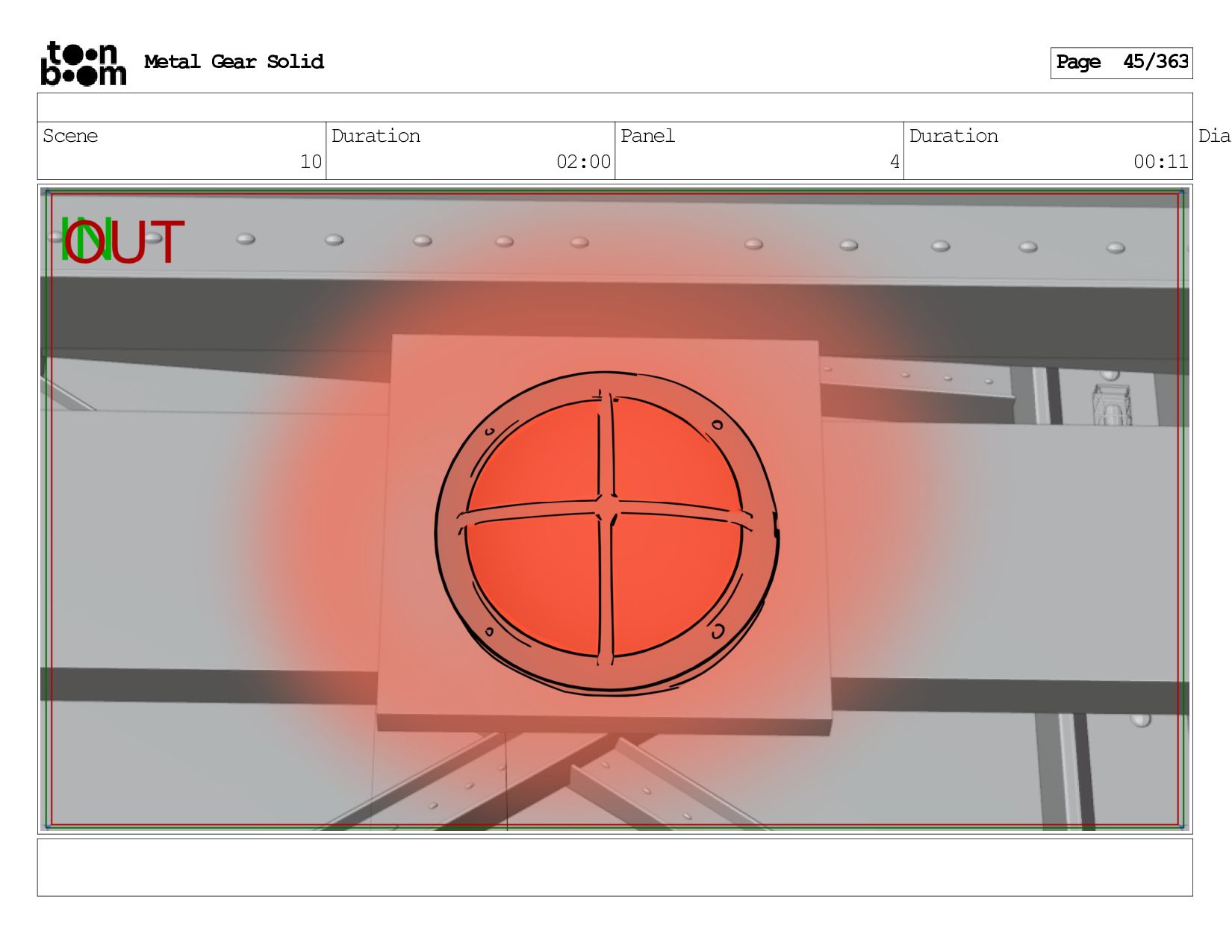Click the 'Scene' header label
1232x952 pixels.
click(x=70, y=136)
